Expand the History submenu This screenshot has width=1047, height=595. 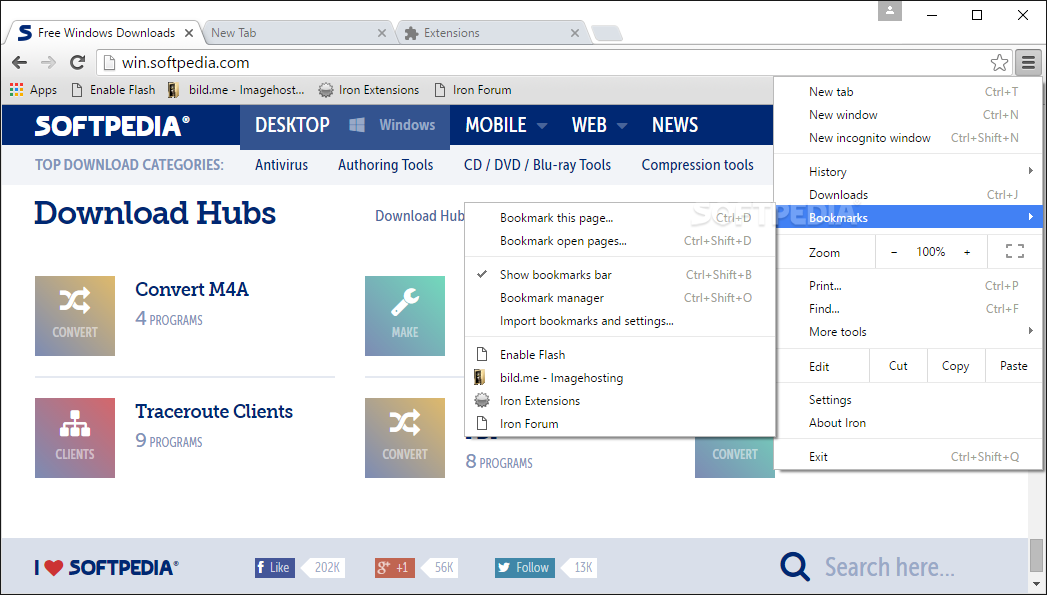909,172
